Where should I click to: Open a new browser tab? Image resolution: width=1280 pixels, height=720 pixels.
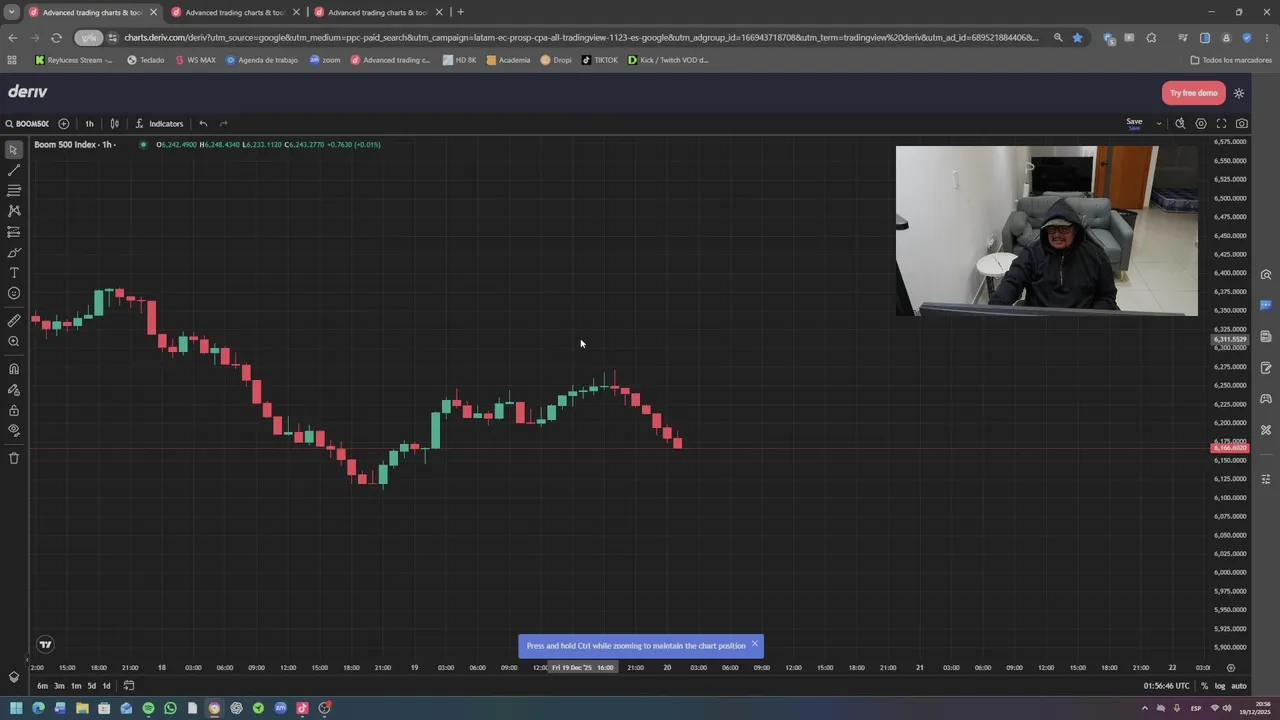pos(460,12)
